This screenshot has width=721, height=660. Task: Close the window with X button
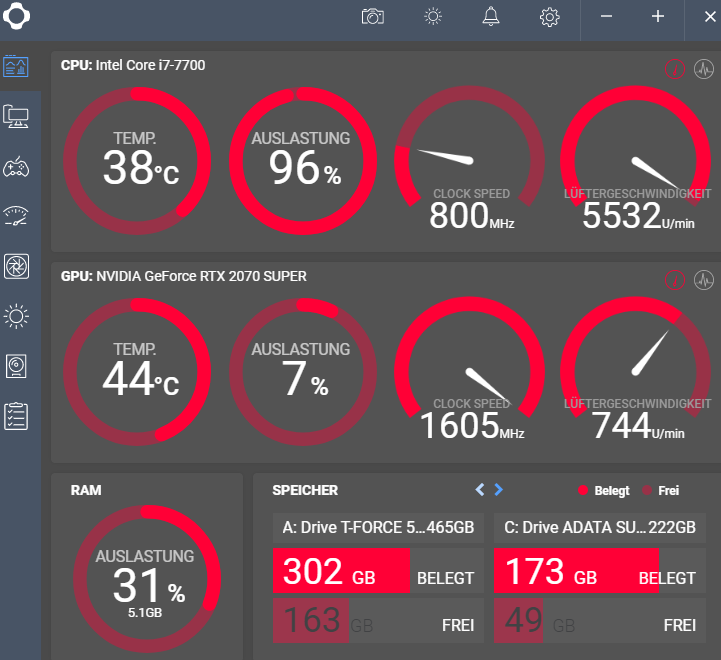coord(710,17)
